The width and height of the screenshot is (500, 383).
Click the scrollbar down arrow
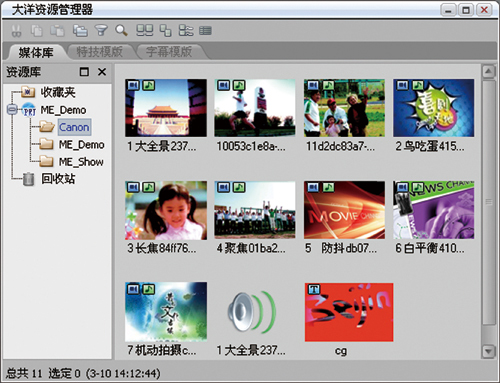(x=489, y=351)
